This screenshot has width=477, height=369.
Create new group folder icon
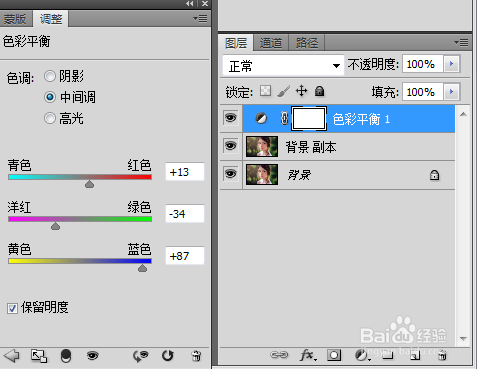(x=388, y=355)
